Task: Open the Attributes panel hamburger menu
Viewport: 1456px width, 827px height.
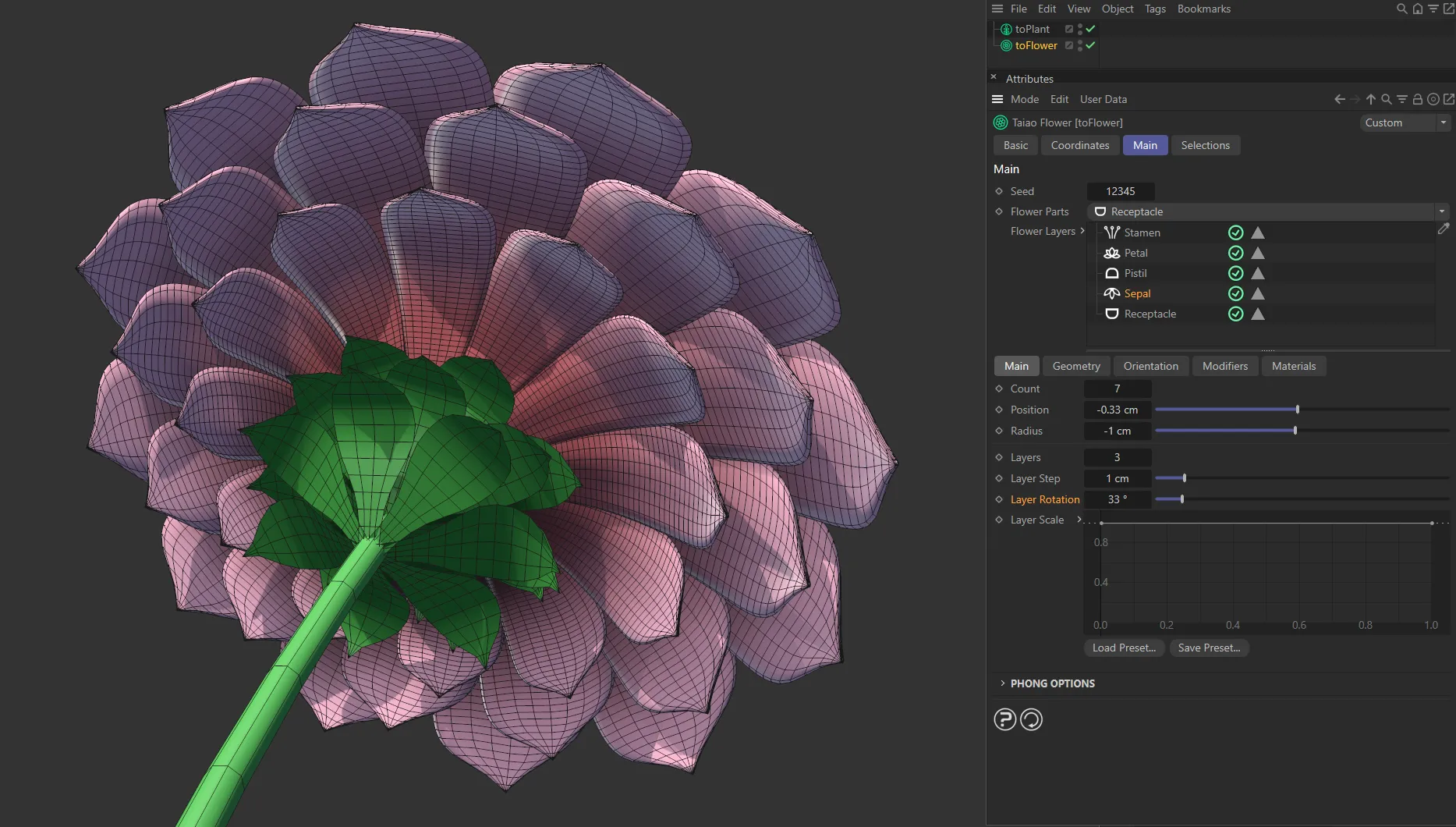Action: 997,99
